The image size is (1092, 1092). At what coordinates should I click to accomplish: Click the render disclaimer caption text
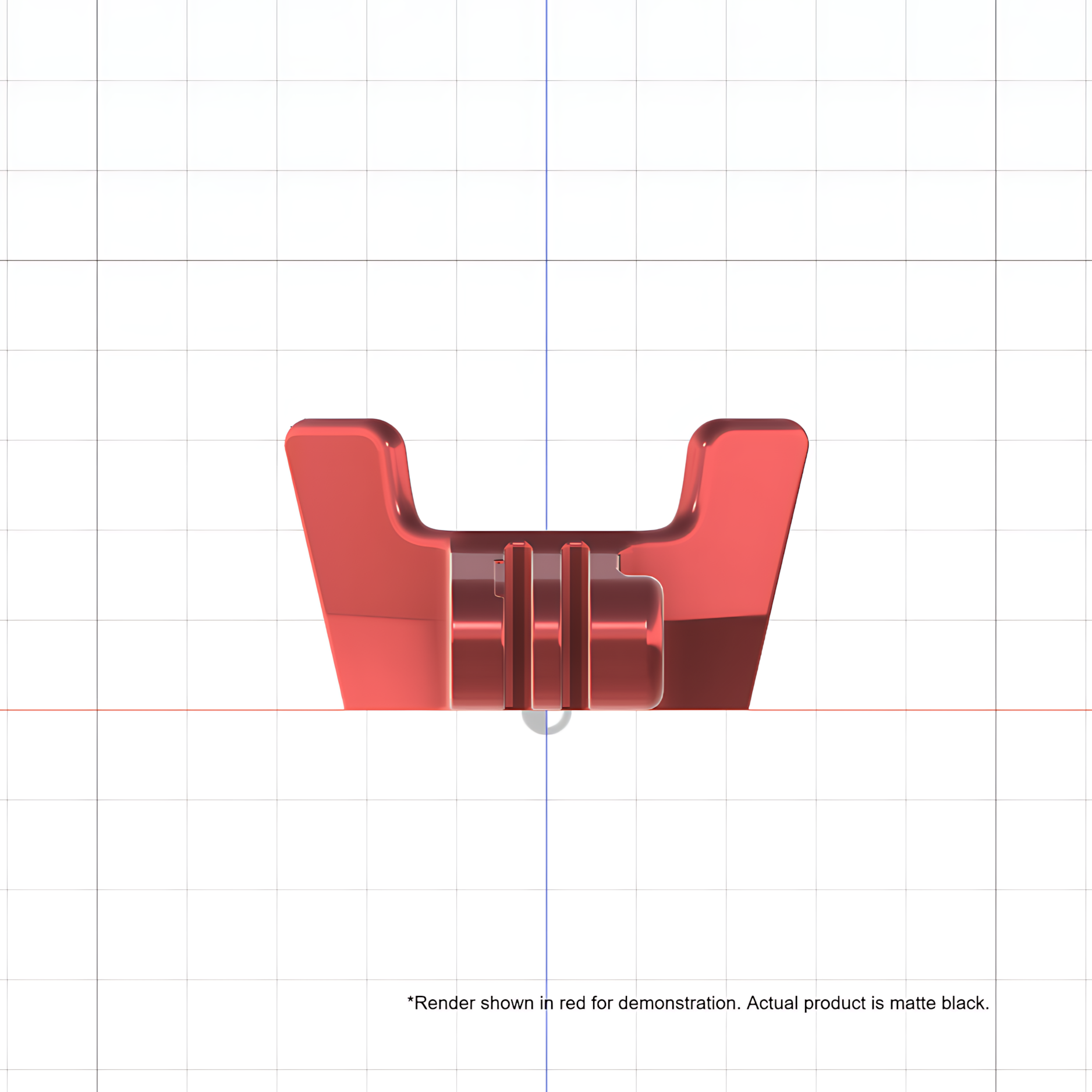tap(698, 1003)
